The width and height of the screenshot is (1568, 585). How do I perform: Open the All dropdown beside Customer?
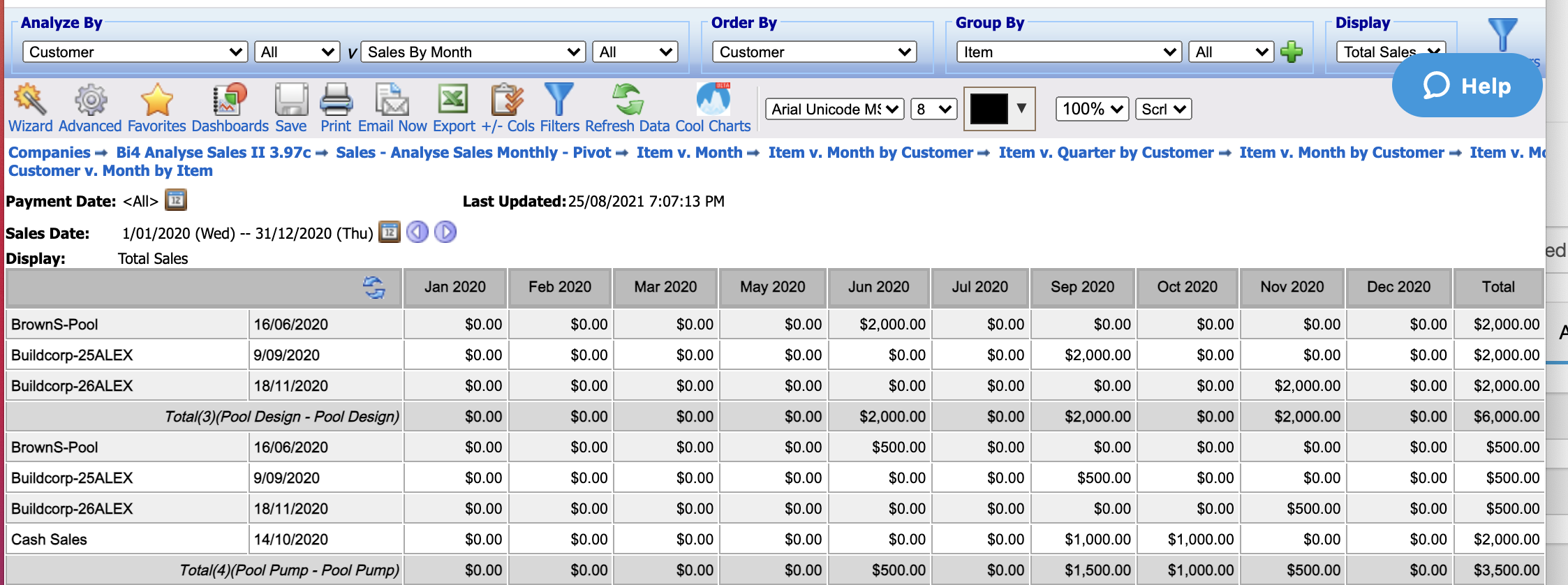(297, 52)
